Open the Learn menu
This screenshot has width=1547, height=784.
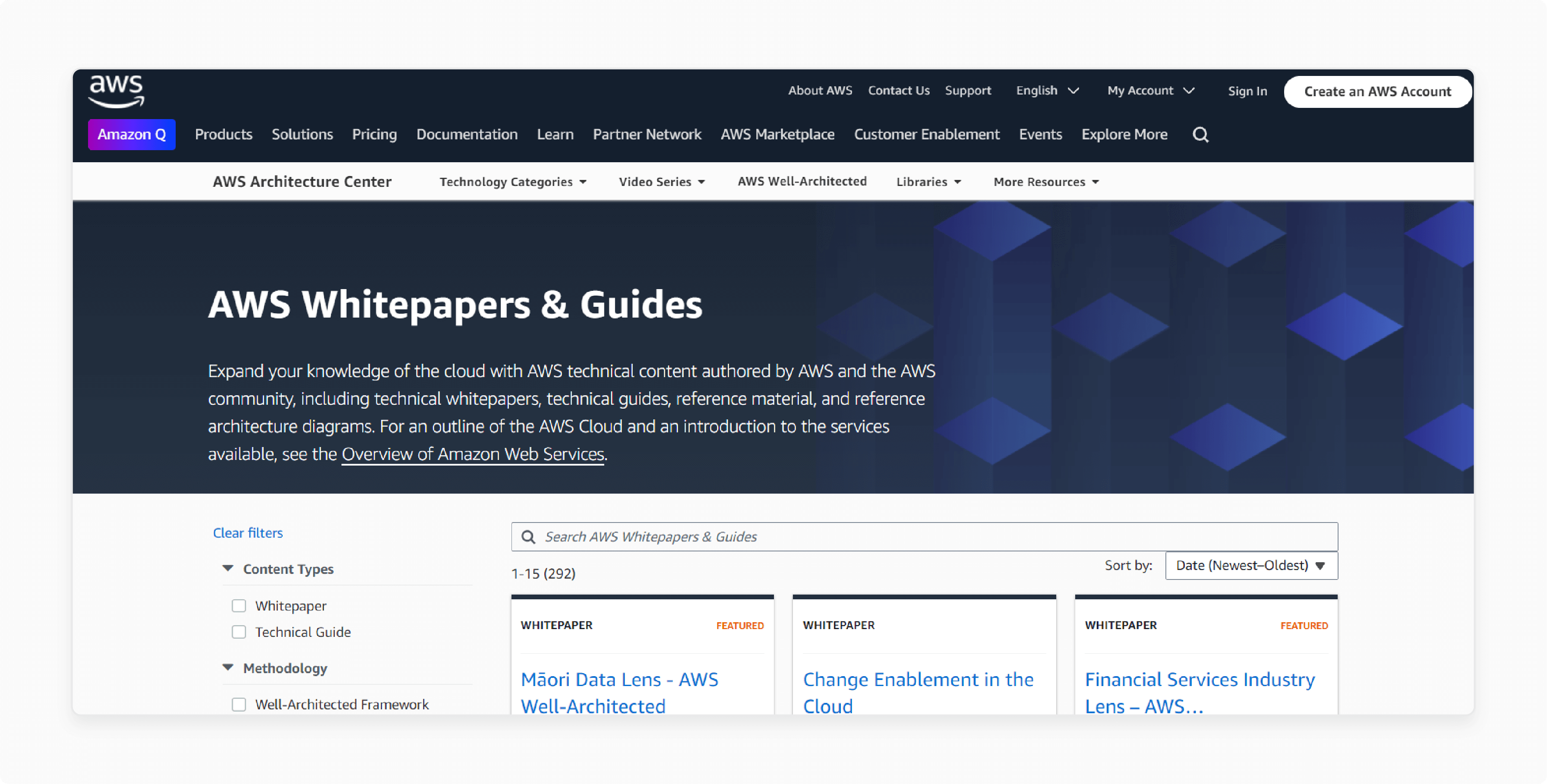[555, 135]
